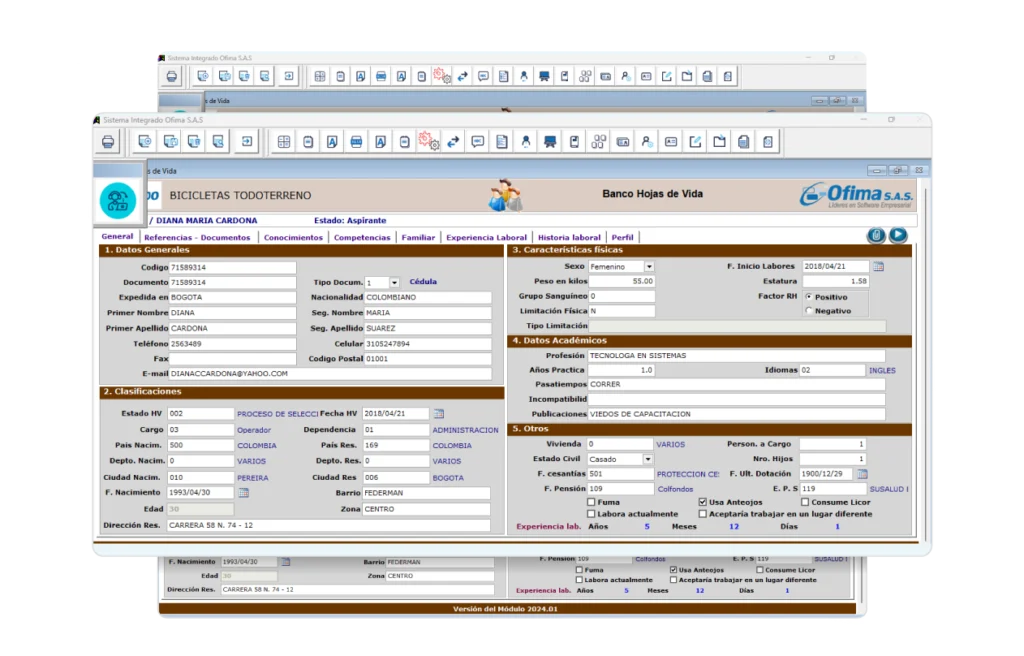Click the pencil edit icon in front toolbar

695,142
